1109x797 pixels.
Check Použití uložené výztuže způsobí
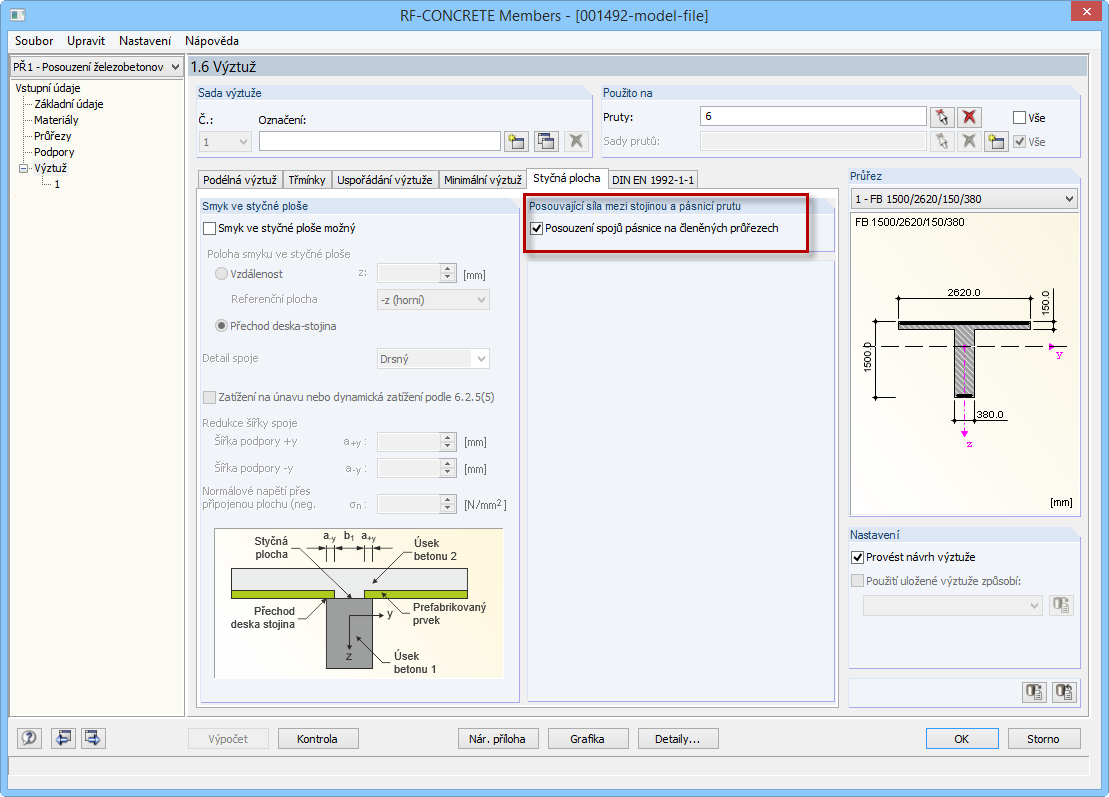(x=857, y=581)
